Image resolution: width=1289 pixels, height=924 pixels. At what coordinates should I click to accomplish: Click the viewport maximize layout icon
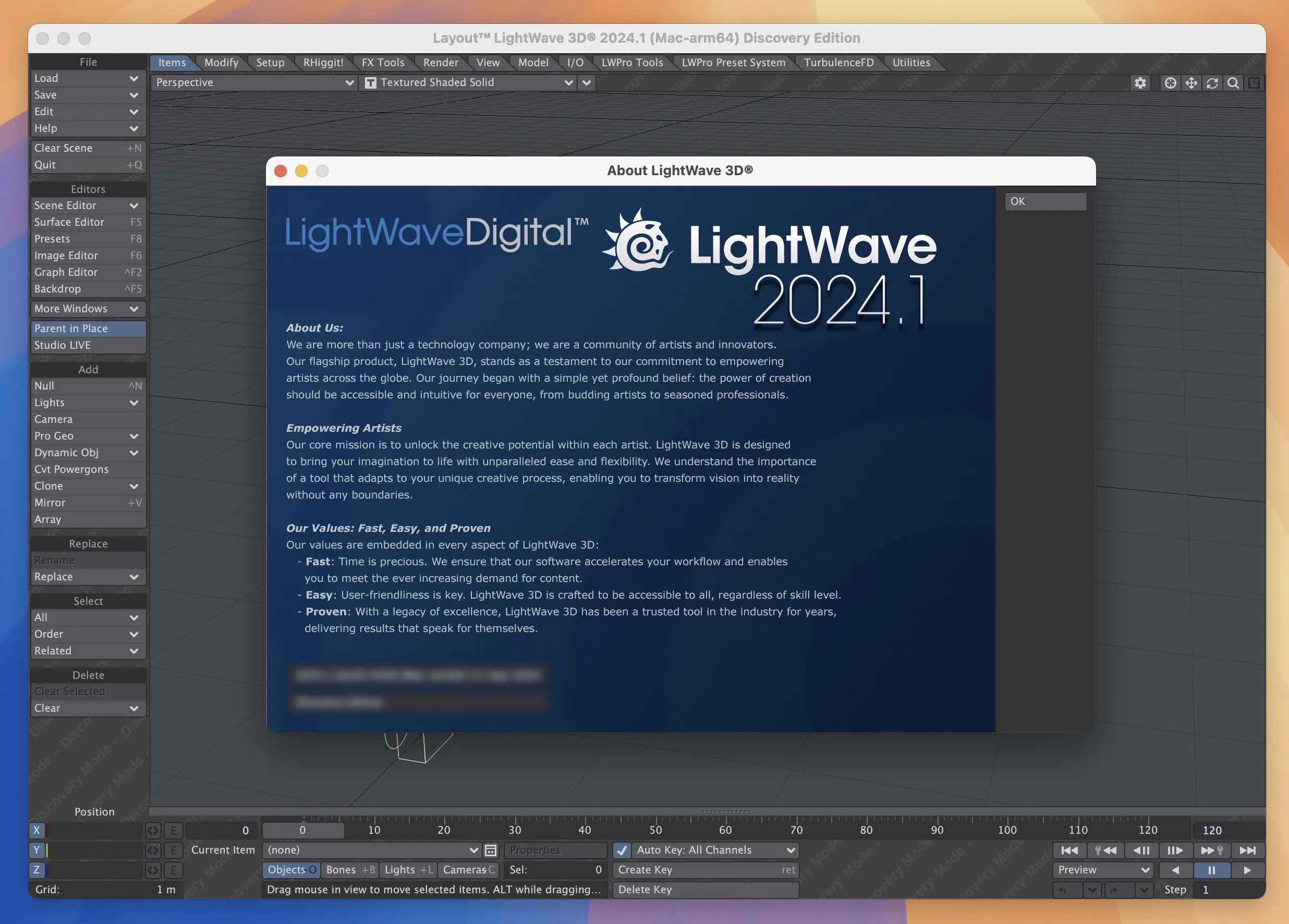click(x=1254, y=83)
